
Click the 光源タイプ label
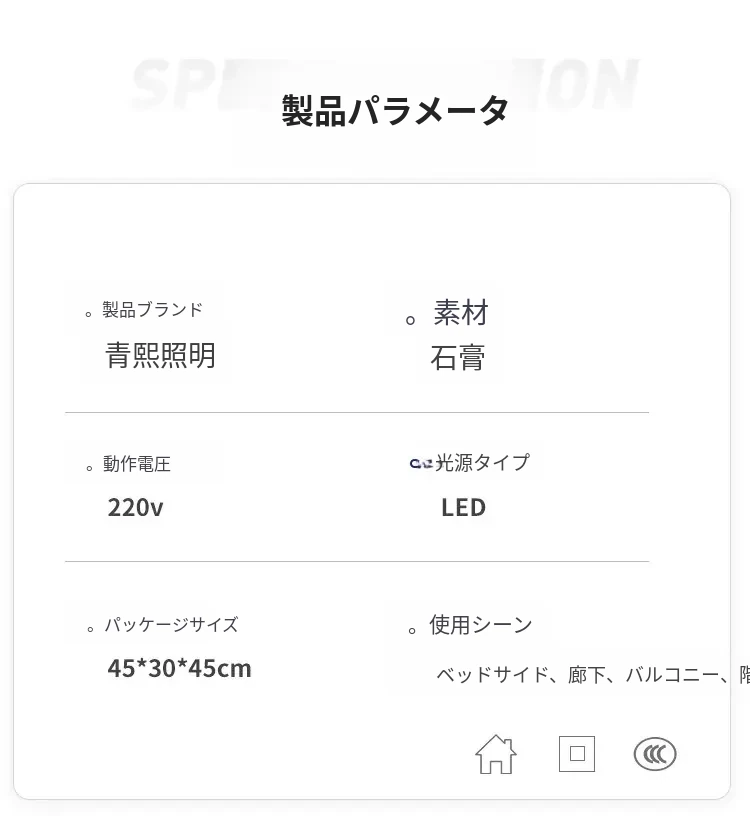coord(482,462)
